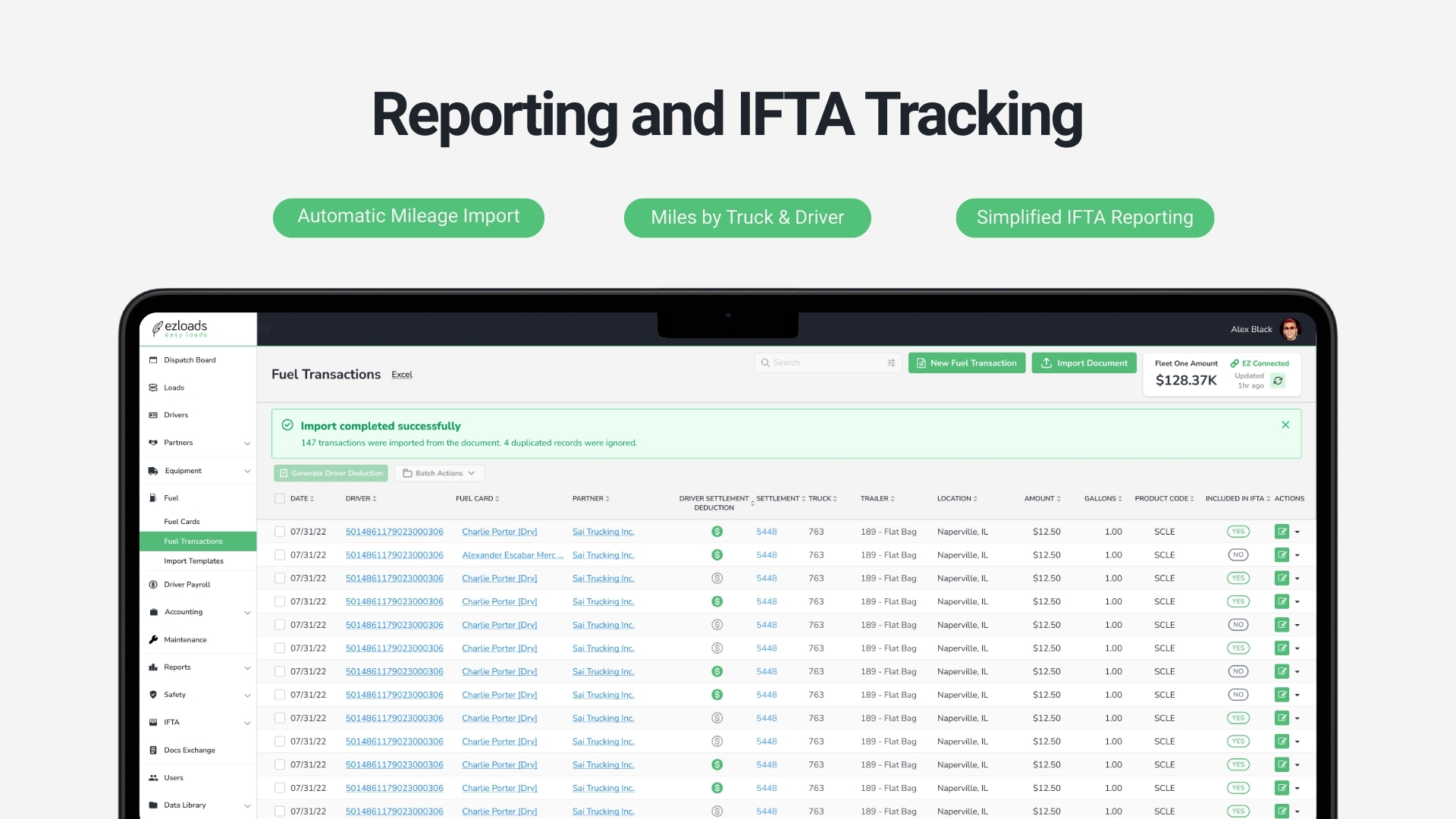This screenshot has width=1456, height=819.
Task: Open the Batch Actions dropdown
Action: (x=439, y=473)
